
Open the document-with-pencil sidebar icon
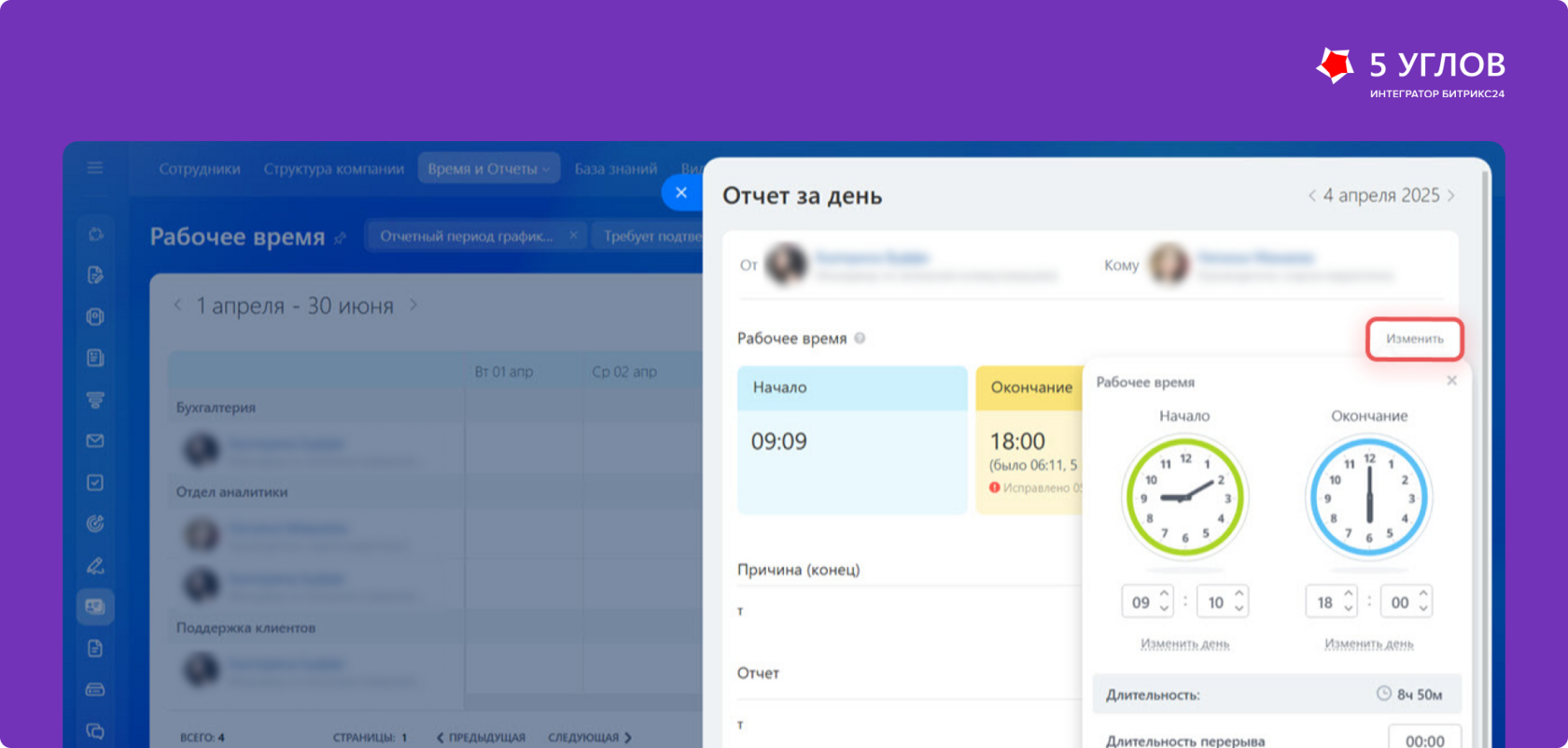(x=95, y=275)
